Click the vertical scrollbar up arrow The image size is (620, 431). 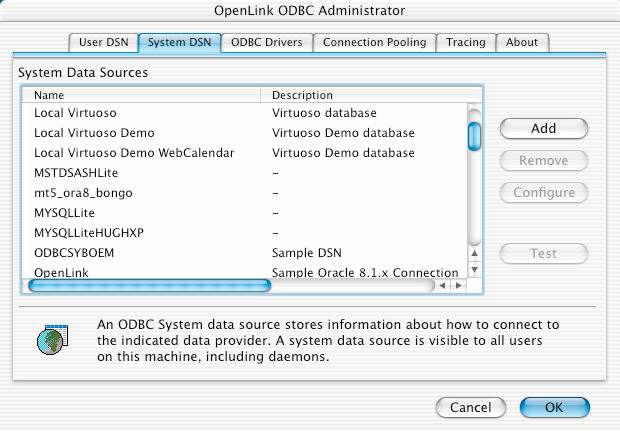coord(474,253)
